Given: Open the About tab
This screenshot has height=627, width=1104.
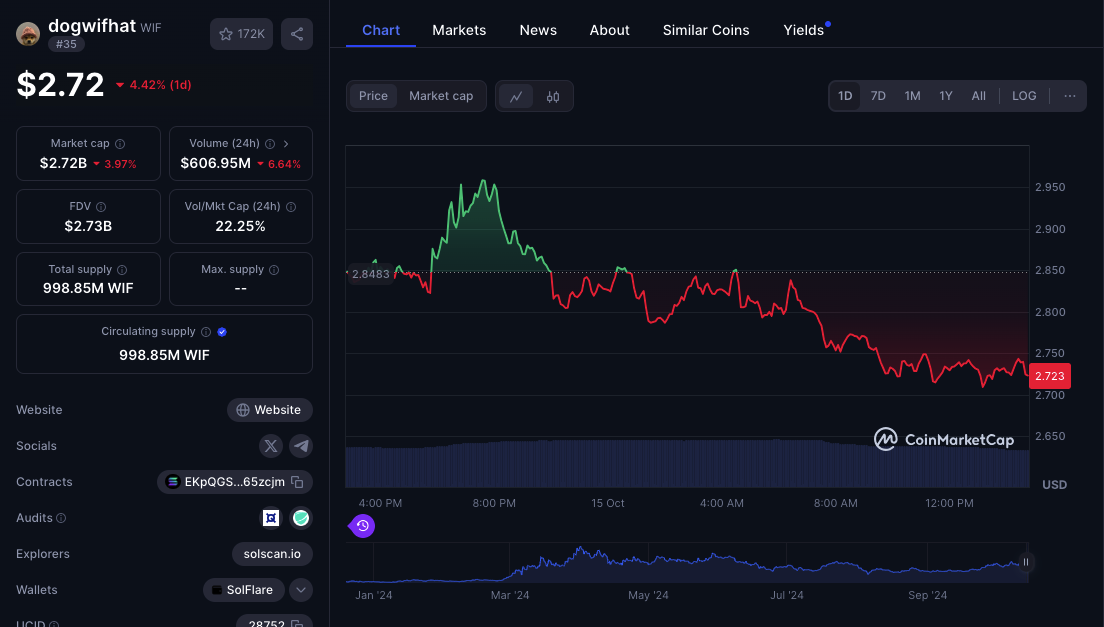Looking at the screenshot, I should click(x=609, y=30).
